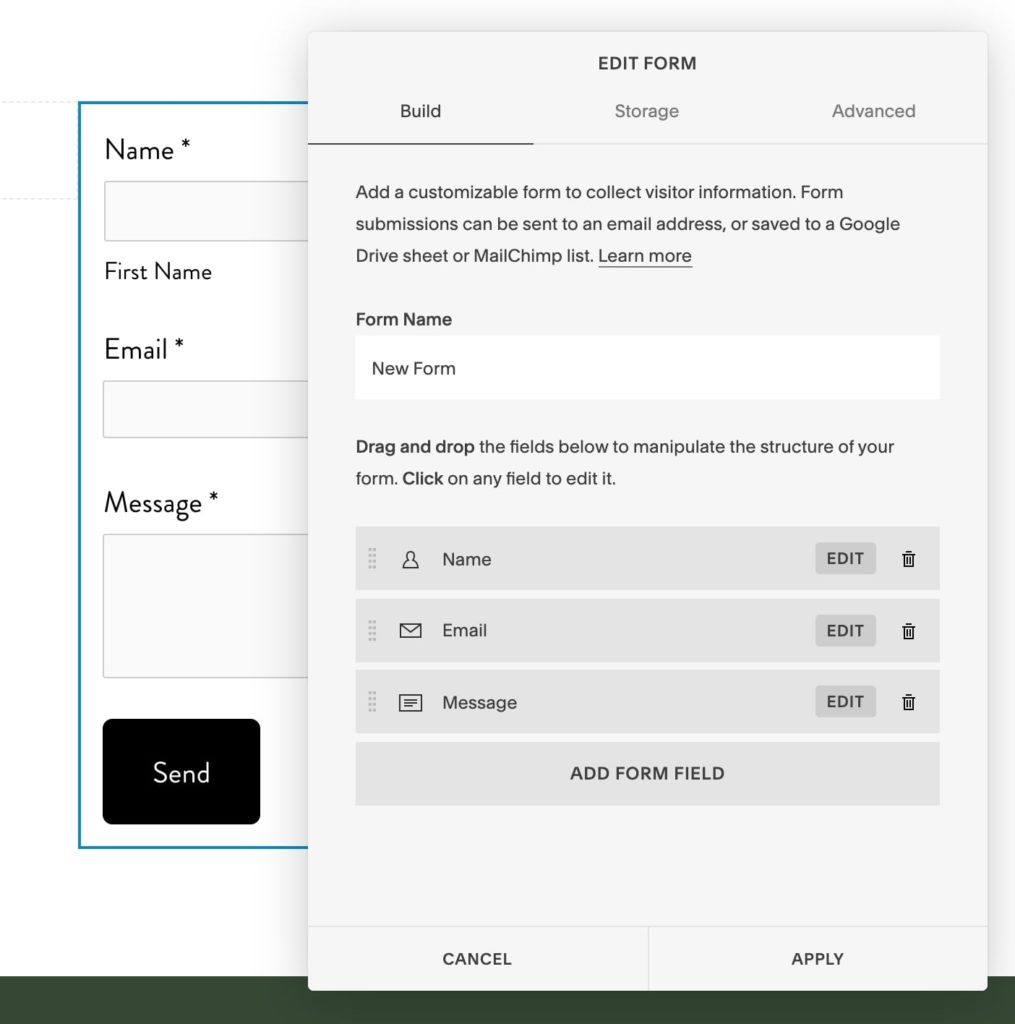Screen dimensions: 1015x1024
Task: Switch to the Build tab
Action: tap(421, 111)
